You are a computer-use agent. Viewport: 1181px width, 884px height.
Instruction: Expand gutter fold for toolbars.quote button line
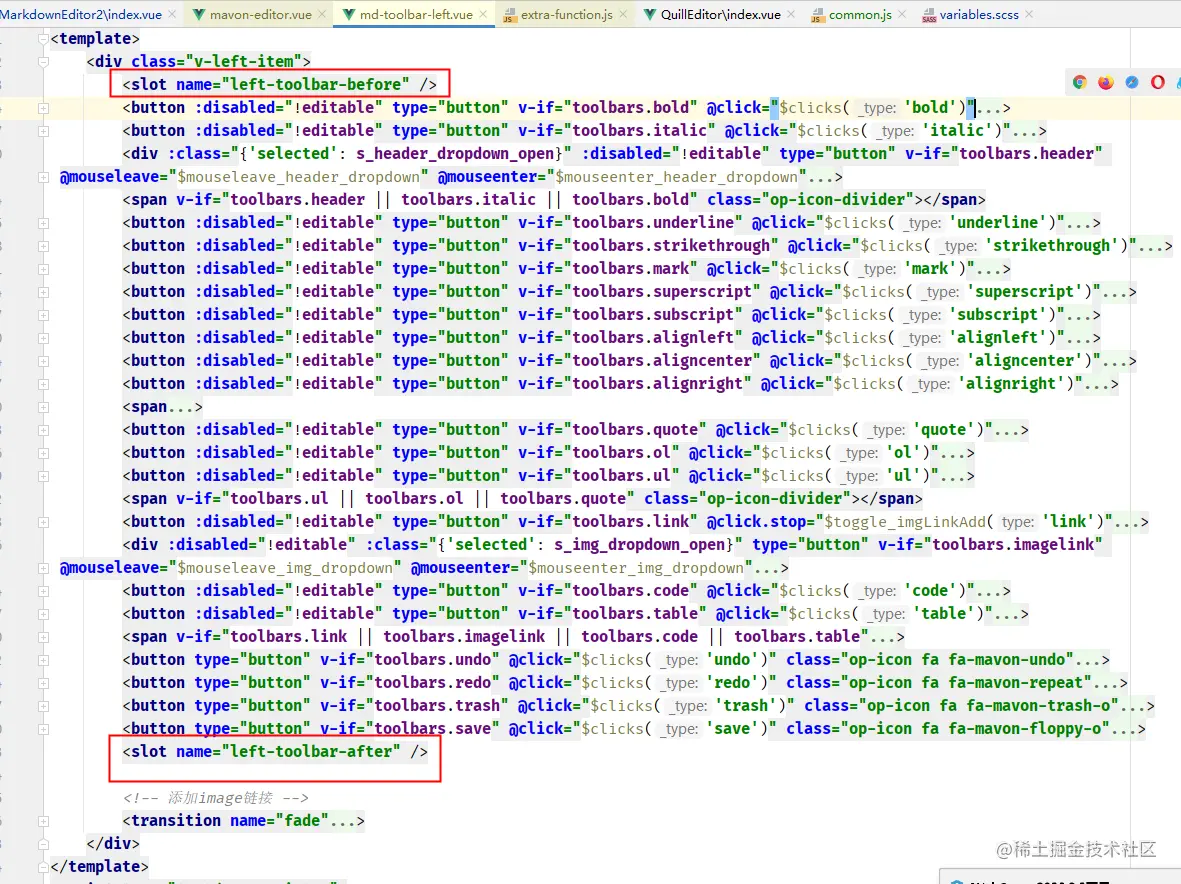point(44,431)
